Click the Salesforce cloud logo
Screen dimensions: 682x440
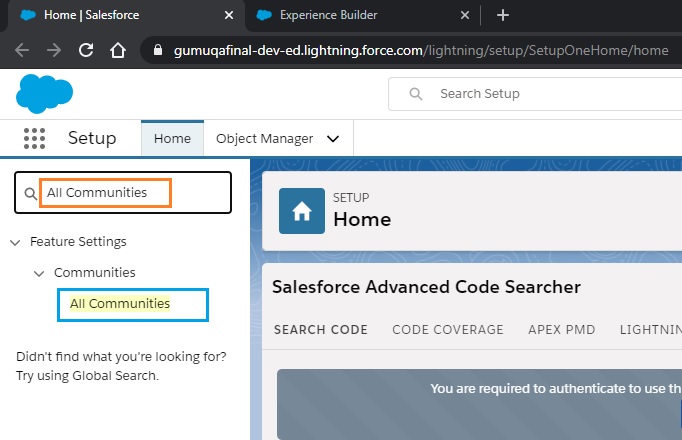(44, 93)
